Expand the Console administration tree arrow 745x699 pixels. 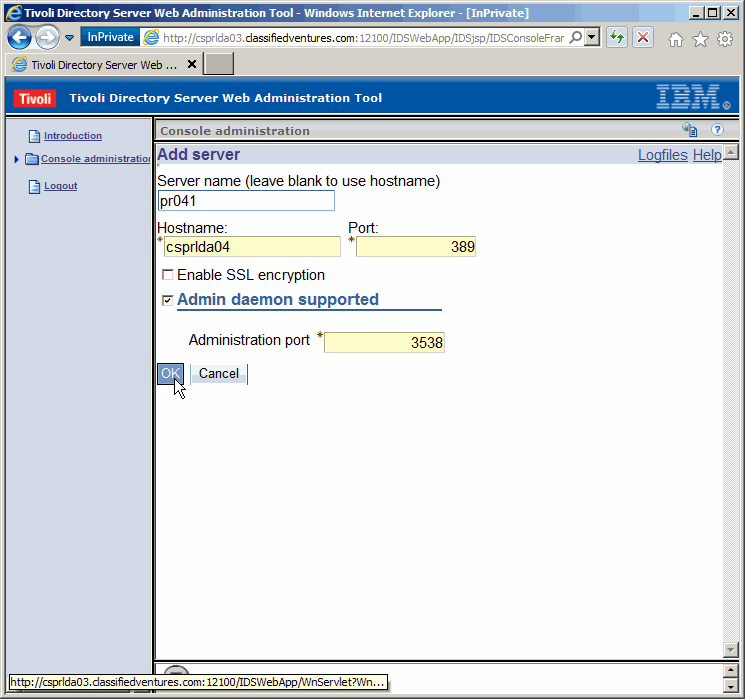[17, 159]
